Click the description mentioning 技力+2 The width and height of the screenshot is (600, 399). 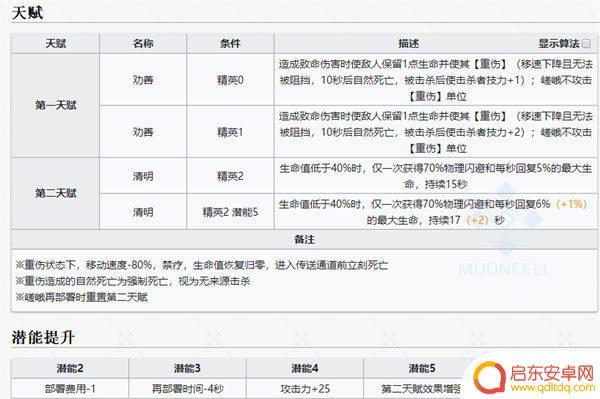click(x=436, y=132)
